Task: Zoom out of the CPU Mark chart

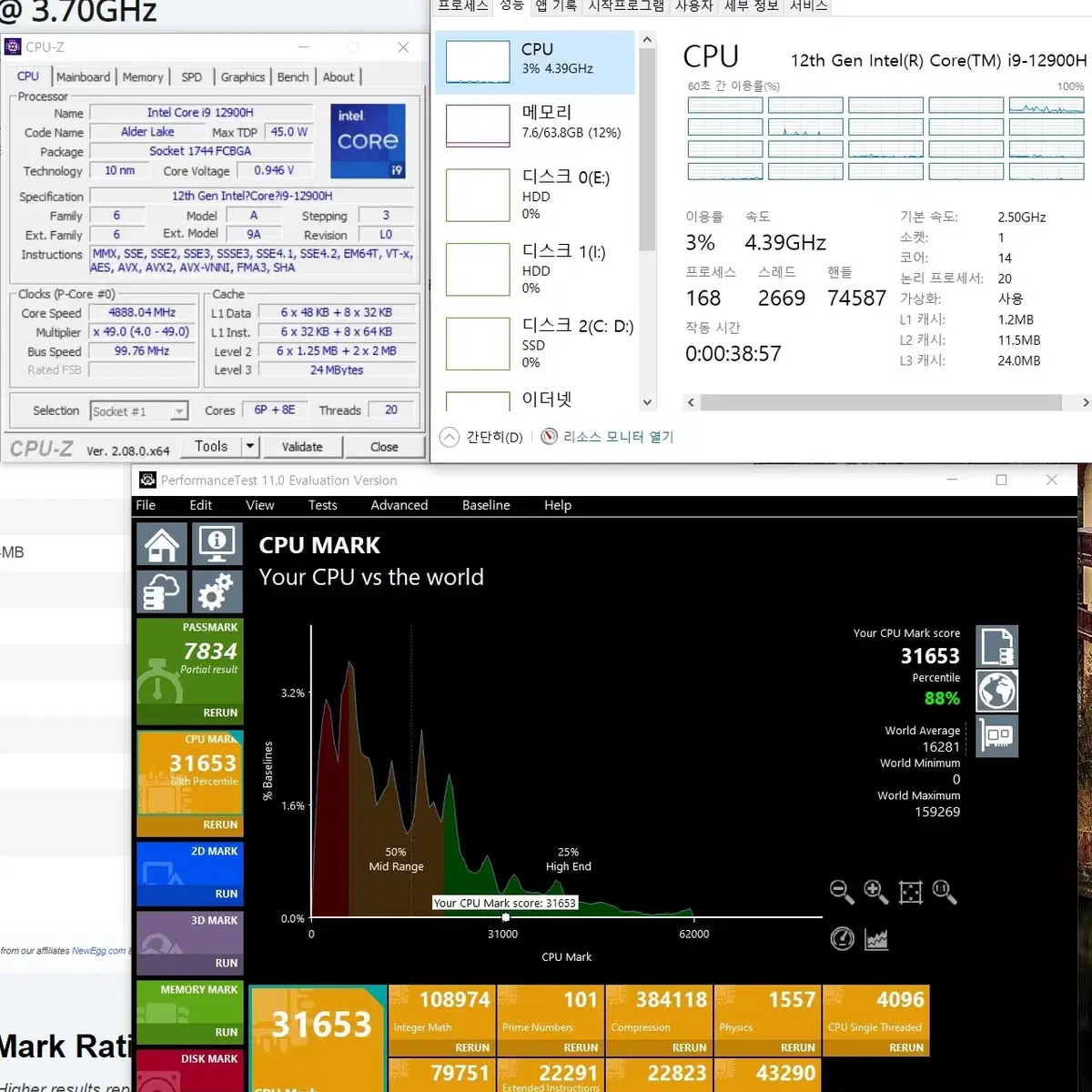Action: coord(842,892)
